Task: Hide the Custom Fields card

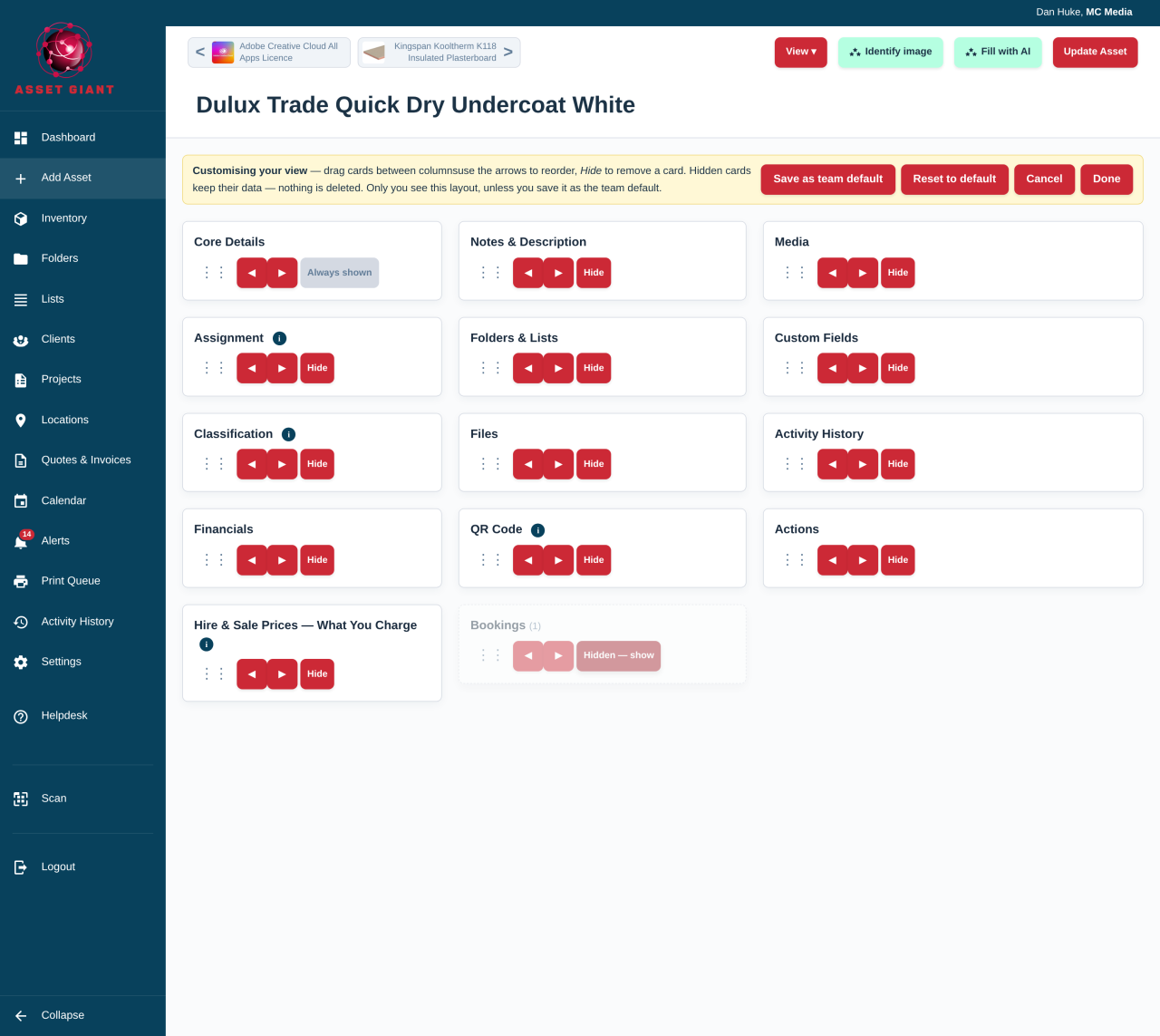Action: coord(898,368)
